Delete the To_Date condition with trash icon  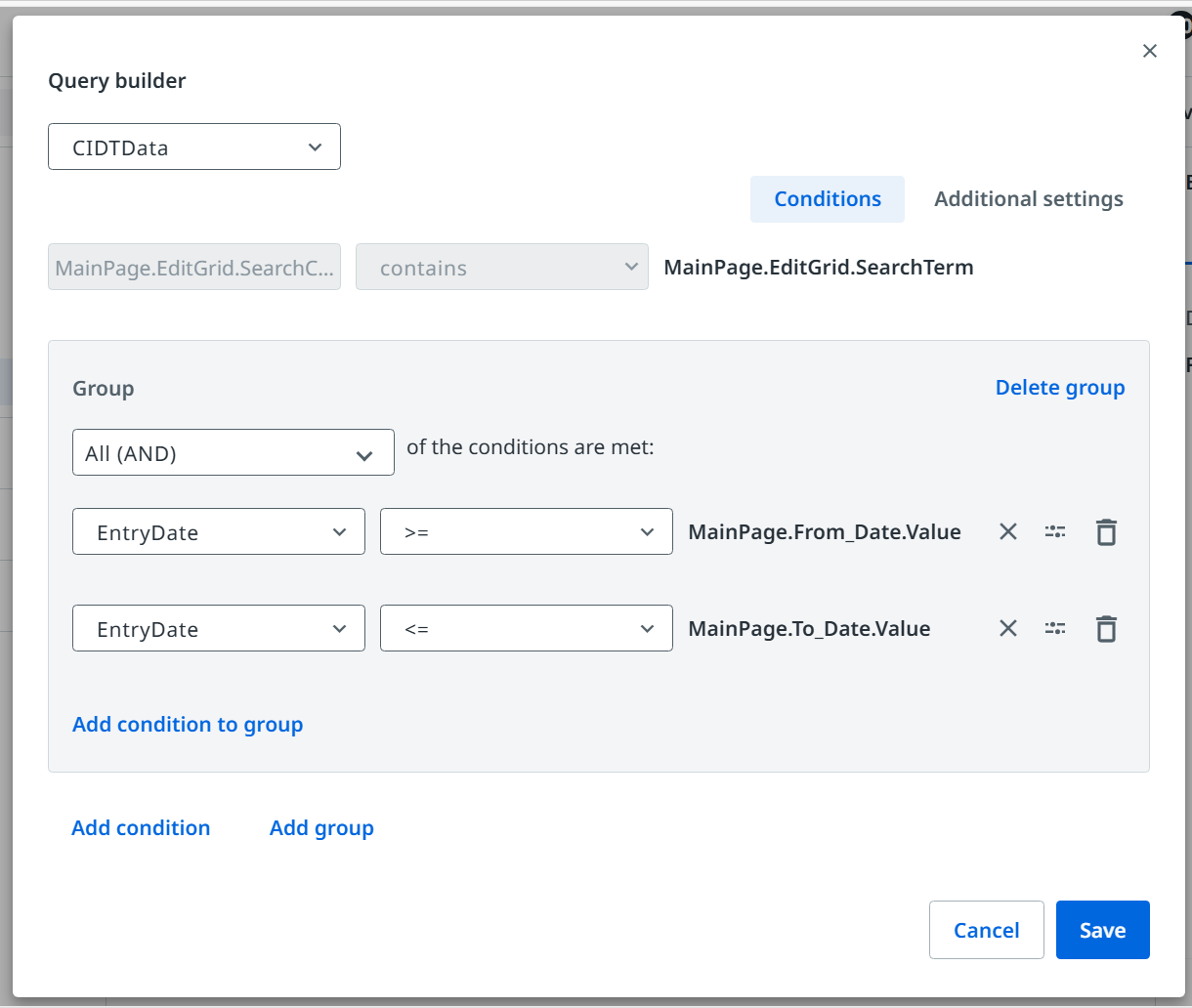[x=1106, y=629]
